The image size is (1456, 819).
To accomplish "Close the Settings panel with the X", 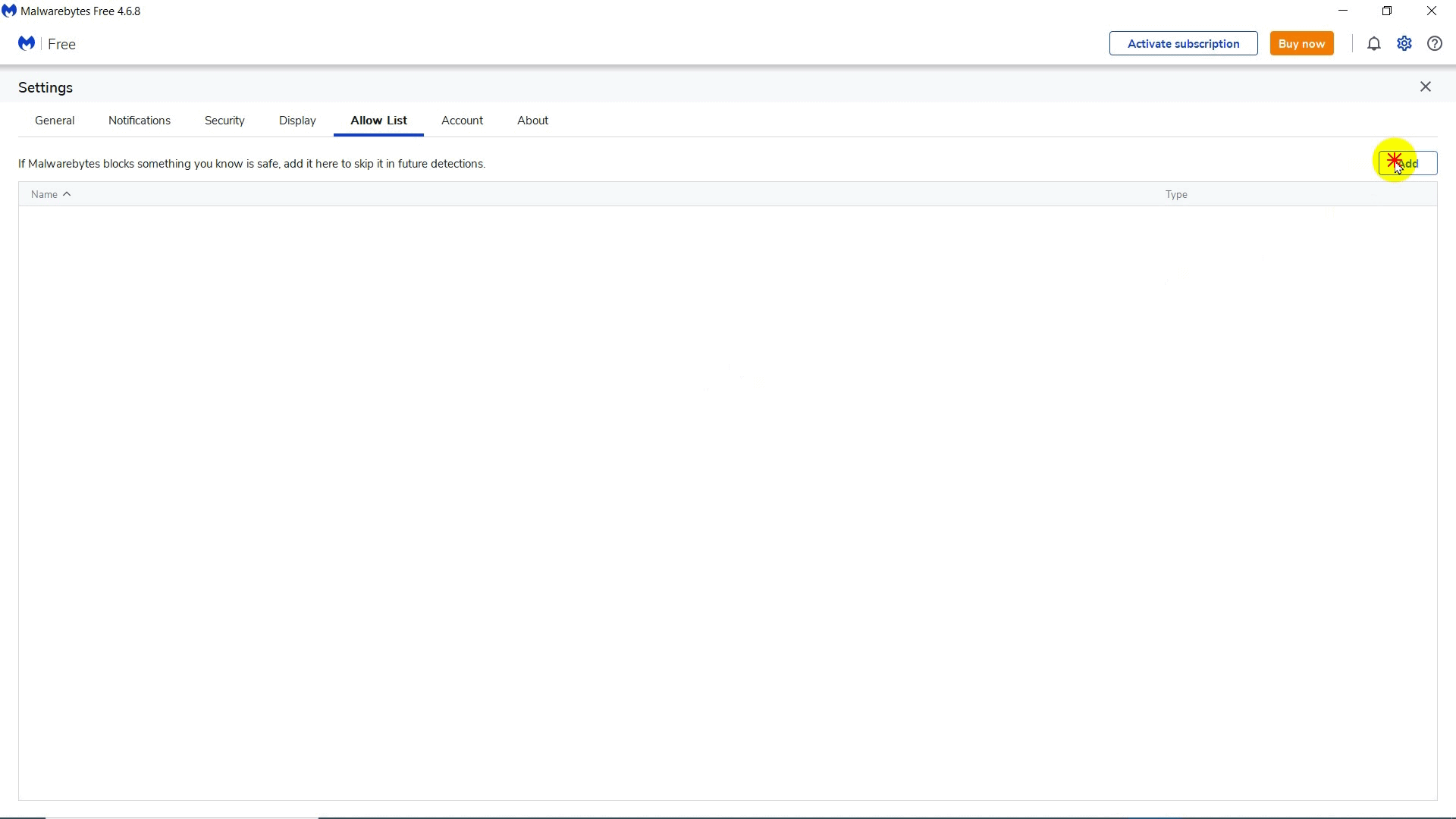I will coord(1426,86).
